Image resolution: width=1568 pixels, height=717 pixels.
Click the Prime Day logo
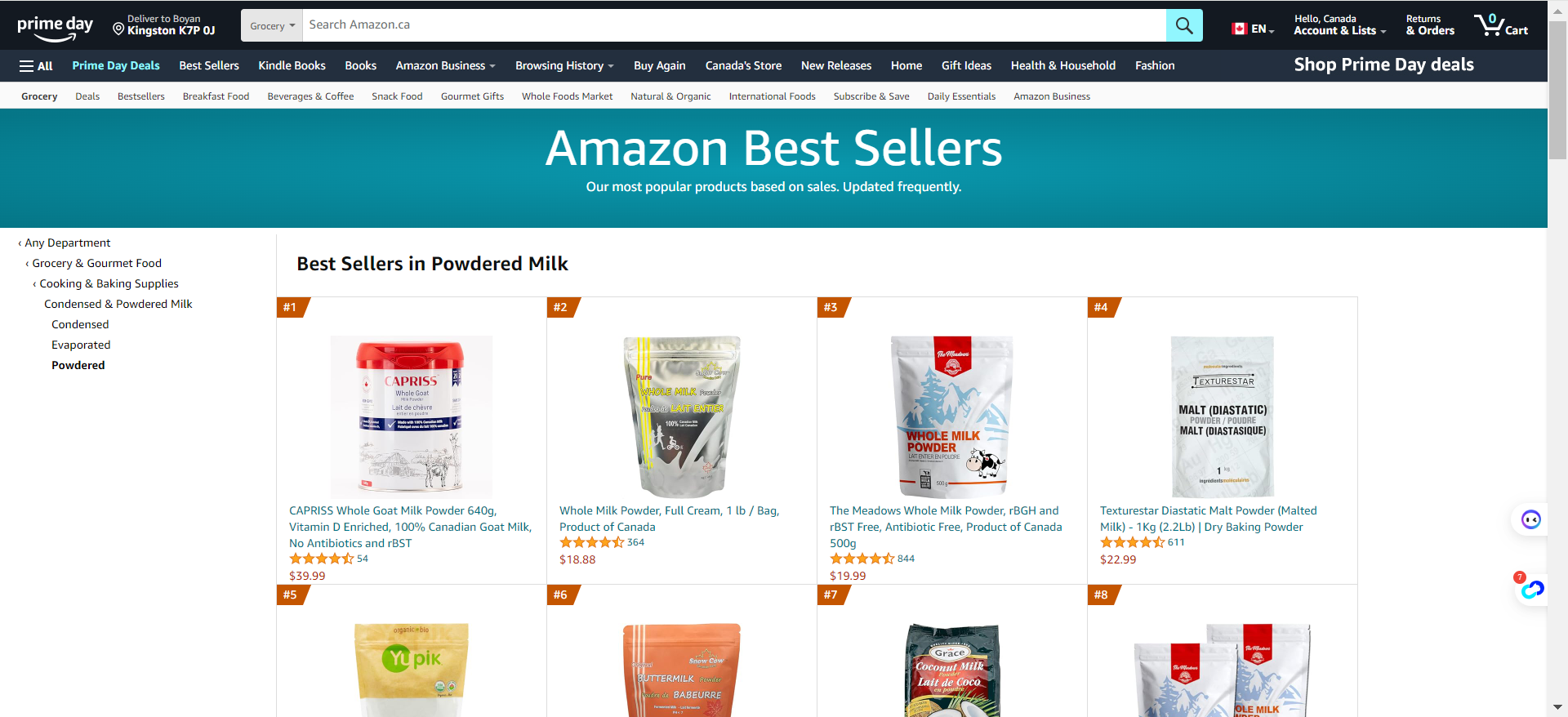click(x=56, y=28)
